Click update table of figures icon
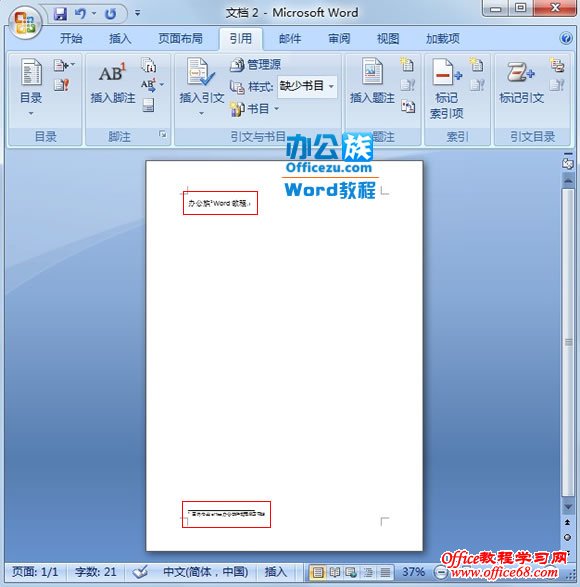 [407, 85]
